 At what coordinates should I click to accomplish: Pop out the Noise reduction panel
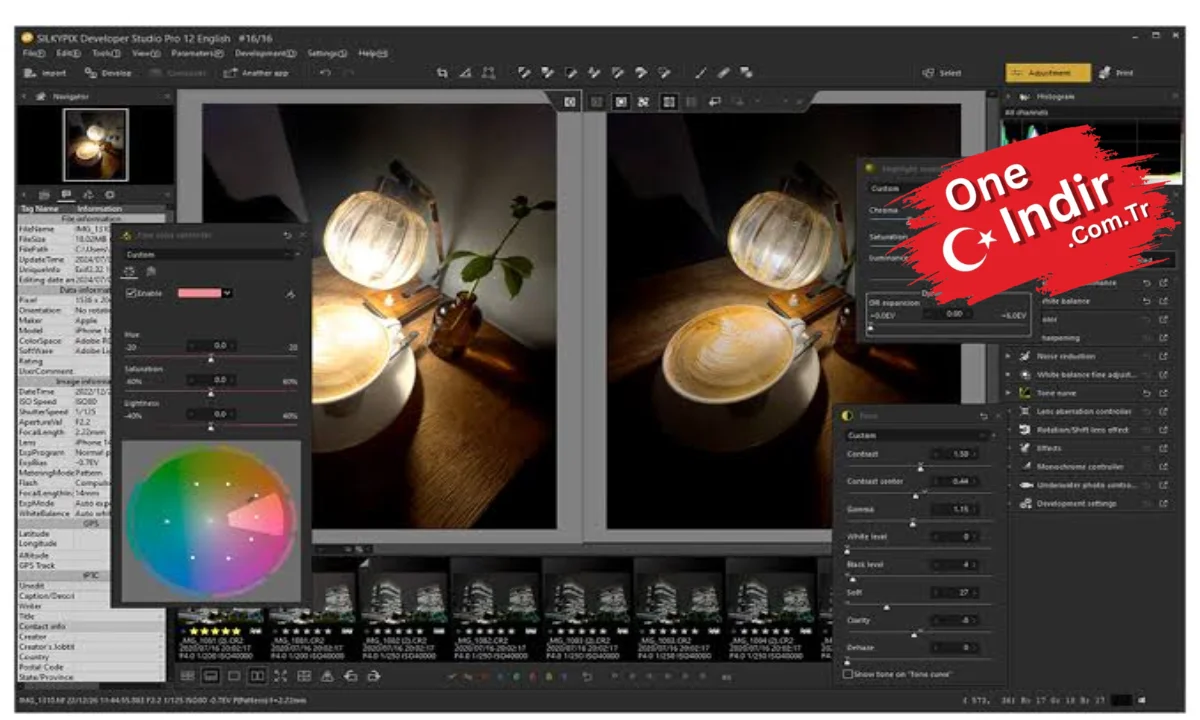coord(1164,356)
